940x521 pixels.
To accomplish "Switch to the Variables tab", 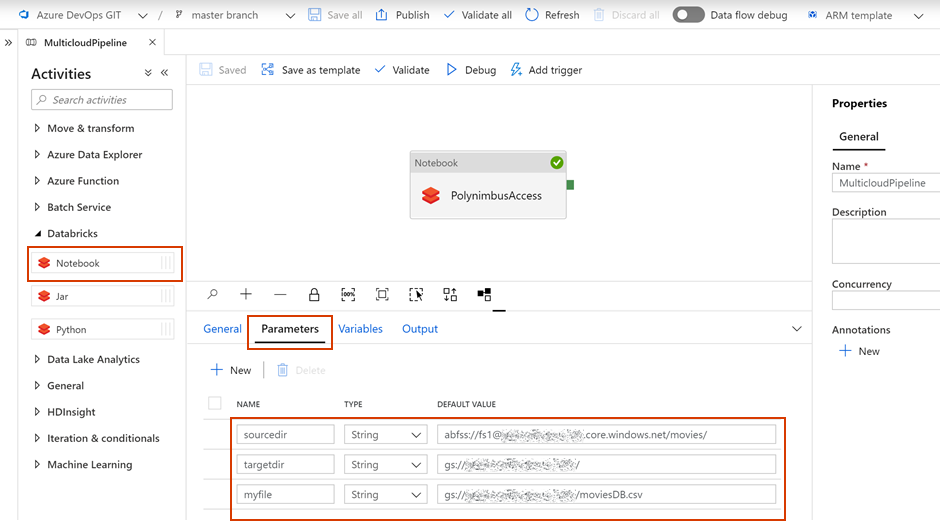I will click(x=360, y=329).
